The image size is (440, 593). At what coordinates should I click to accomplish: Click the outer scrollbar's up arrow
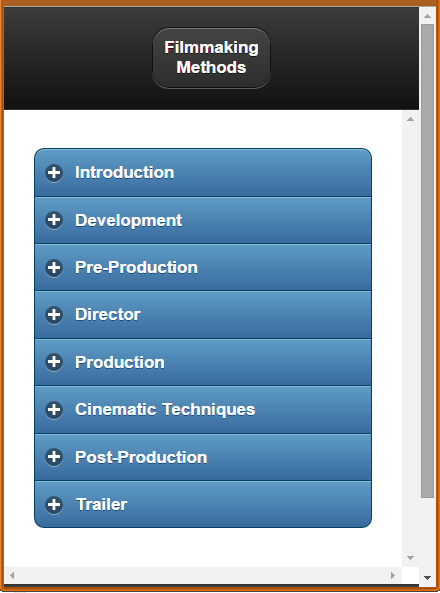(x=428, y=16)
